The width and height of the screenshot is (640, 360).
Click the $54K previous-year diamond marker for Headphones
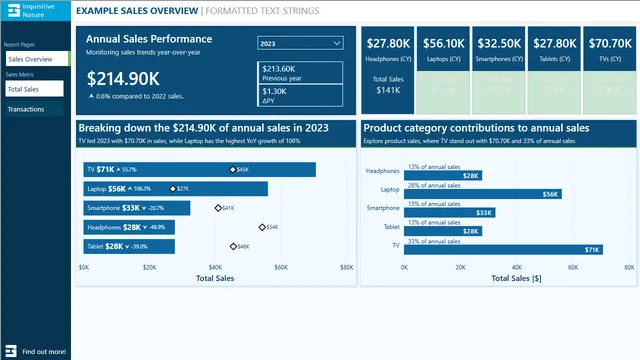click(262, 227)
